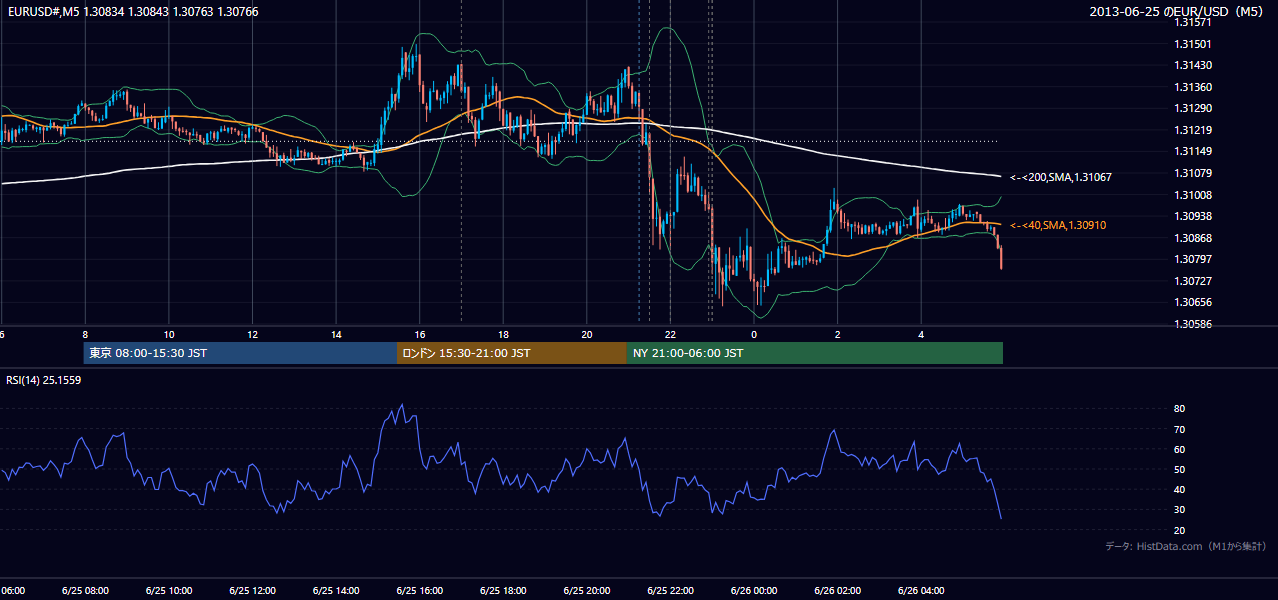Click price level 1.31008 on axis
This screenshot has width=1278, height=600.
click(x=1193, y=195)
